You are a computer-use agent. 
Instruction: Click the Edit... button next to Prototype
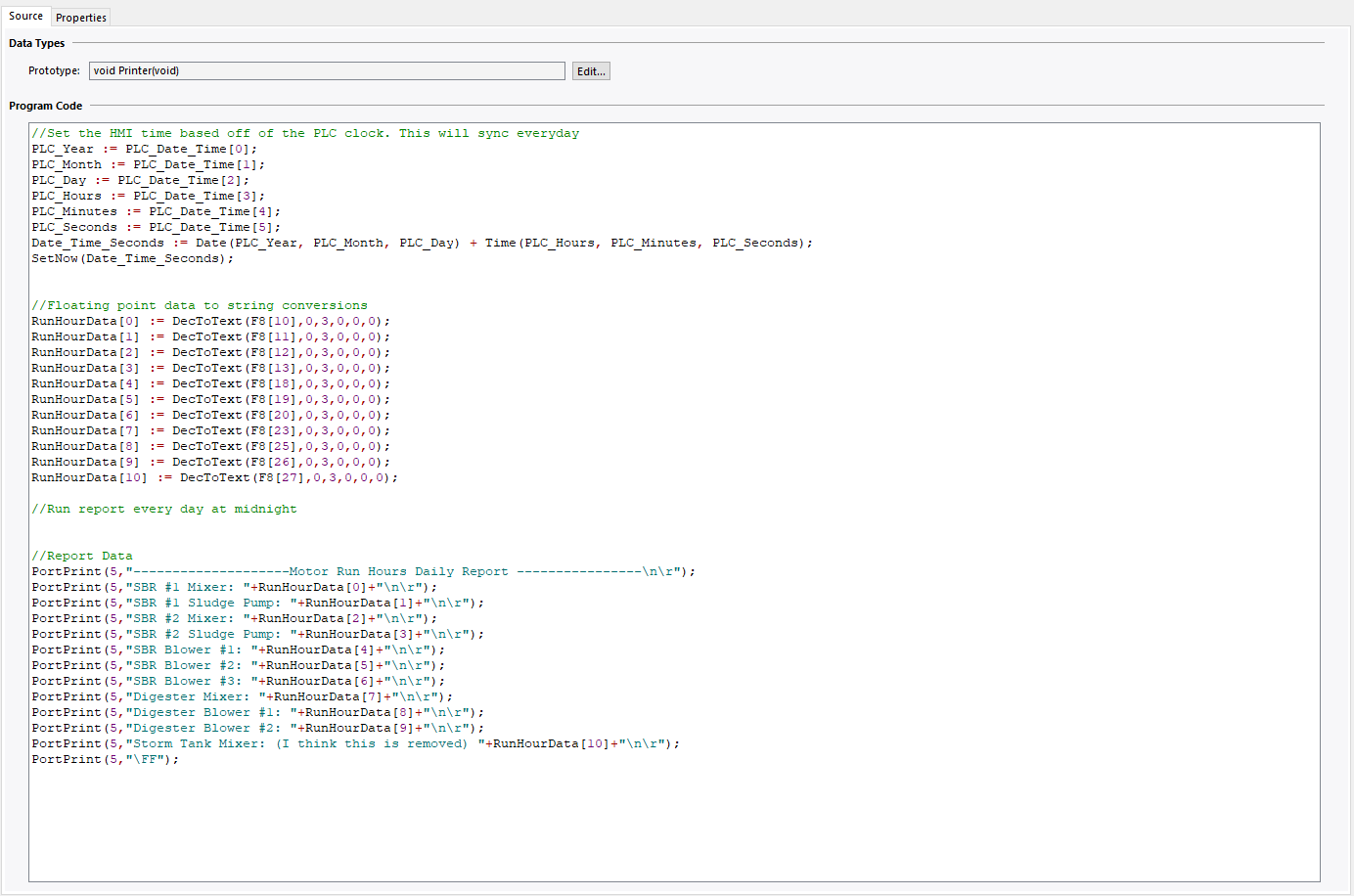click(x=591, y=70)
